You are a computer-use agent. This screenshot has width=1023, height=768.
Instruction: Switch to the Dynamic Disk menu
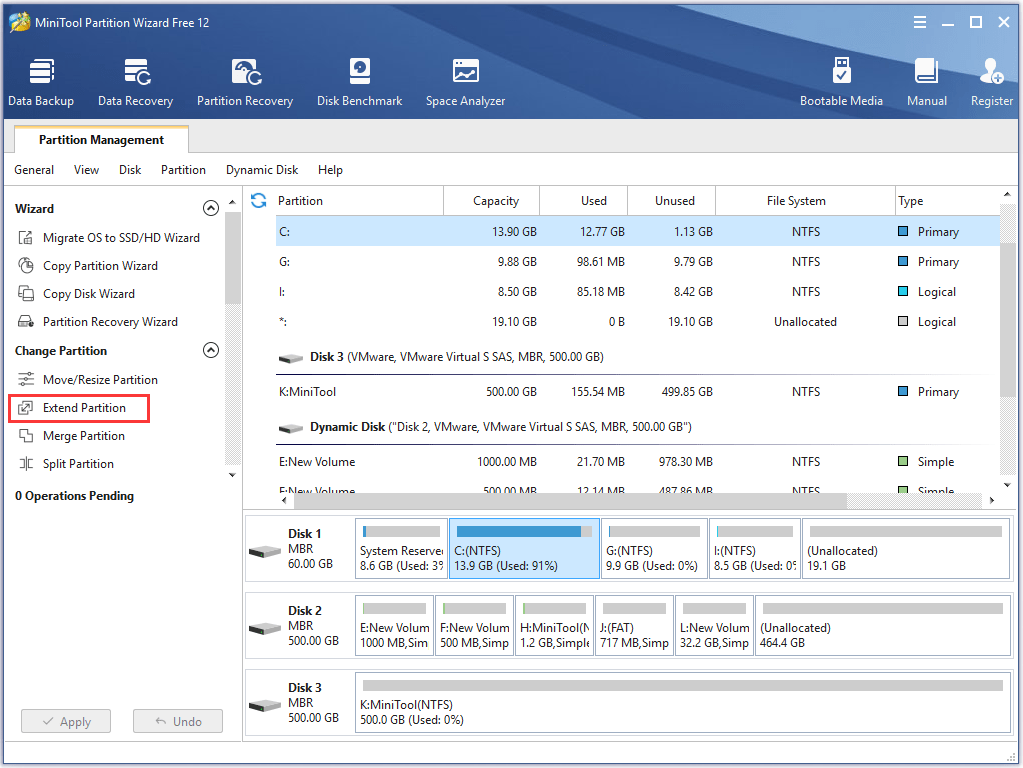pos(261,170)
